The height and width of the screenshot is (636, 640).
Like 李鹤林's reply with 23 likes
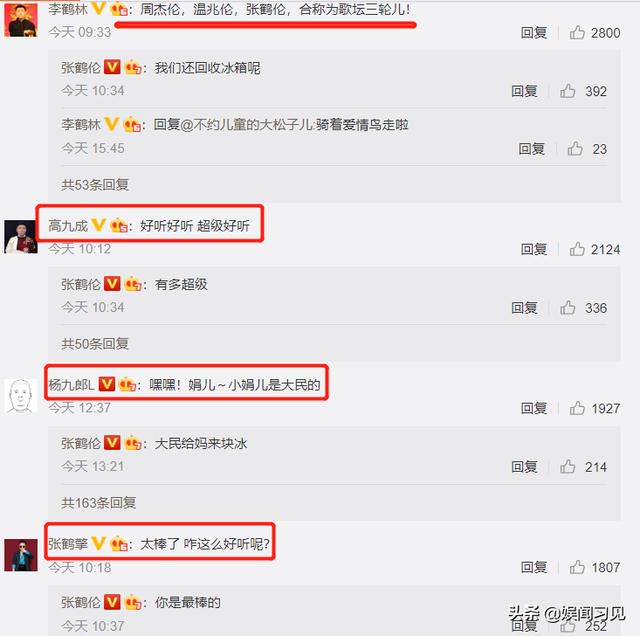coord(575,149)
